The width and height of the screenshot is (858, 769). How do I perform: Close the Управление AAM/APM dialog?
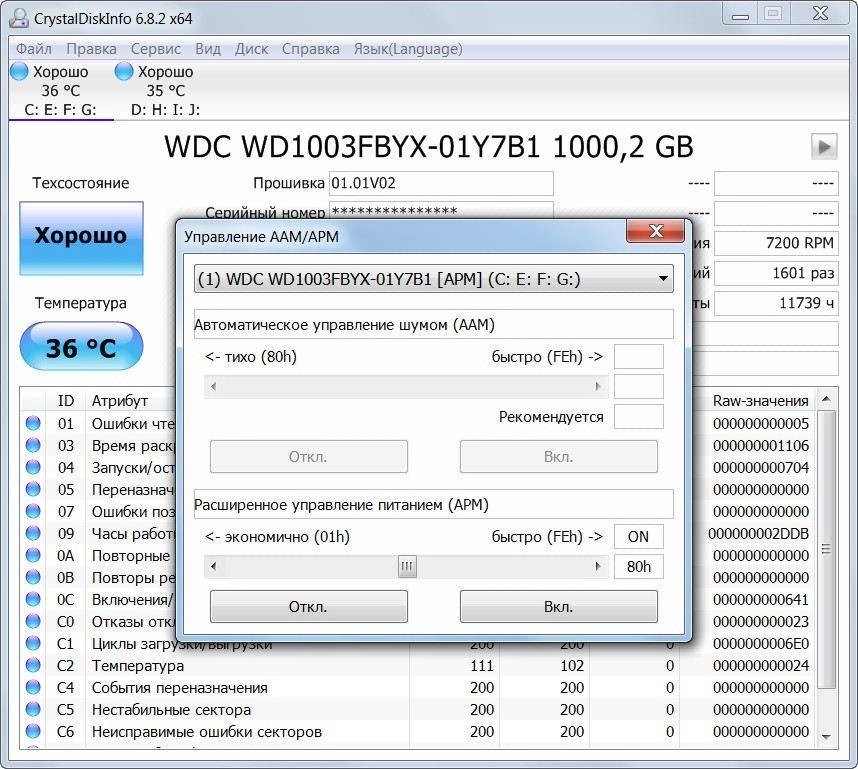coord(655,231)
